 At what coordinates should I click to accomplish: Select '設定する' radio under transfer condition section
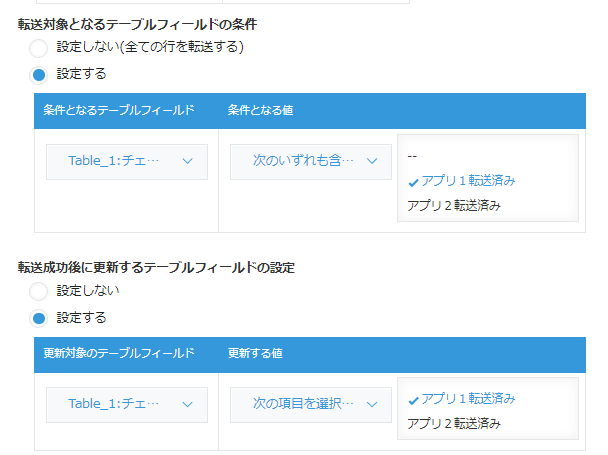(38, 74)
